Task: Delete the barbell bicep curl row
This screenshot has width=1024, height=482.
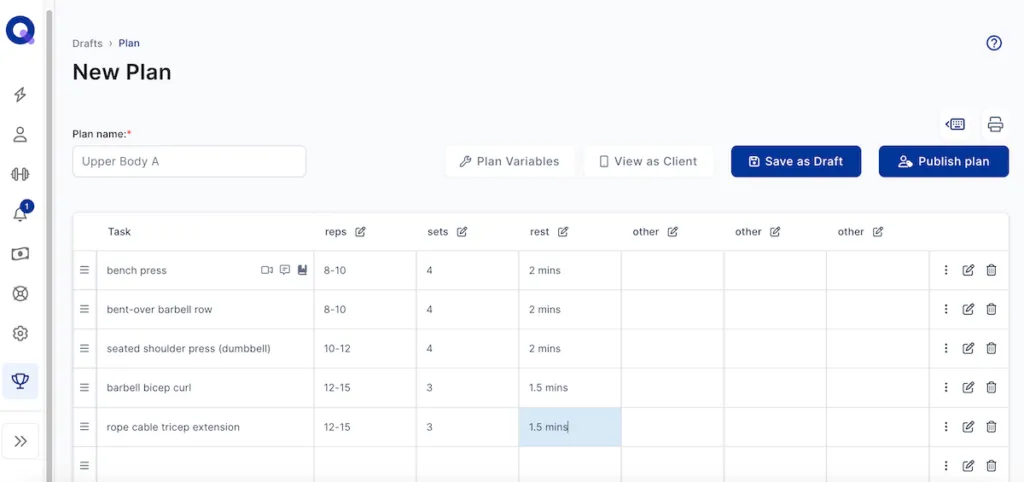Action: click(x=991, y=388)
